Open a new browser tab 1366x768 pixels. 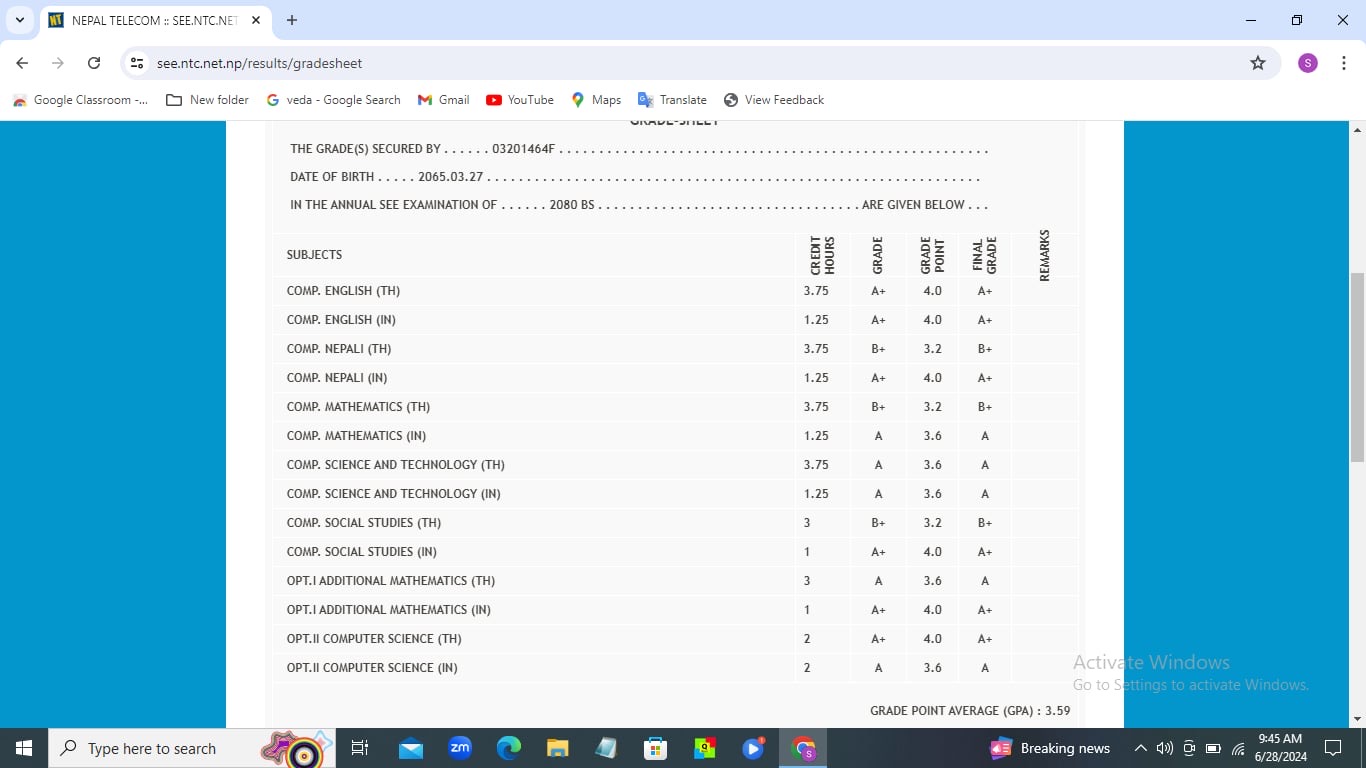[292, 20]
